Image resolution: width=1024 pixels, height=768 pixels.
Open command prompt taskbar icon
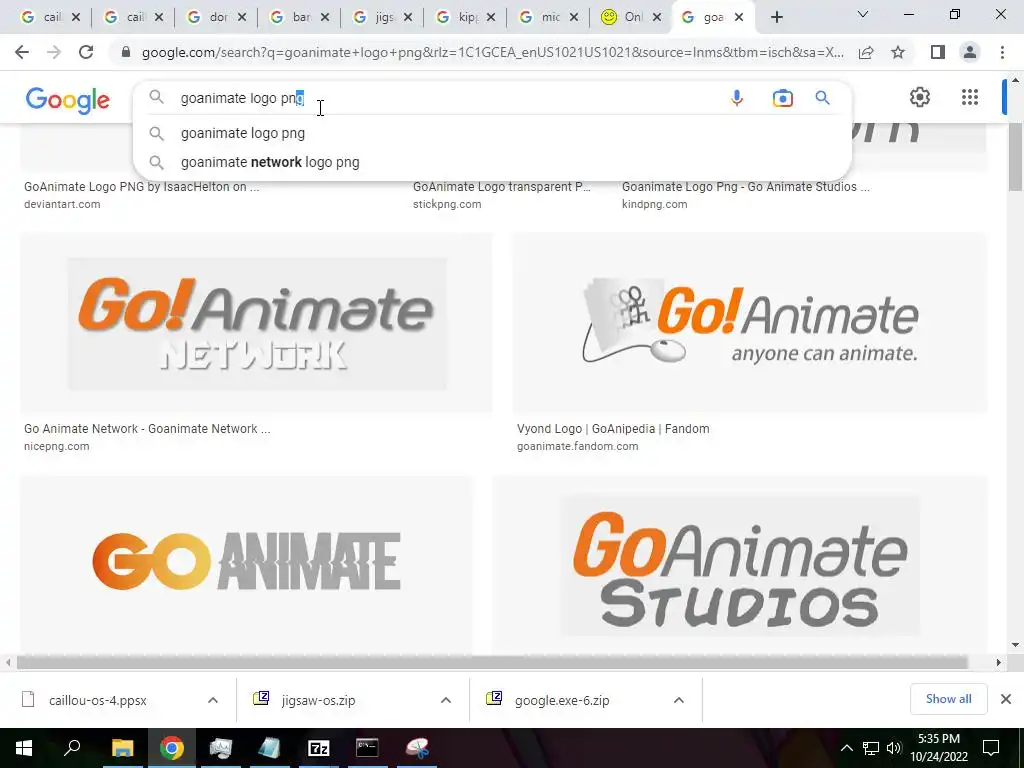point(367,748)
